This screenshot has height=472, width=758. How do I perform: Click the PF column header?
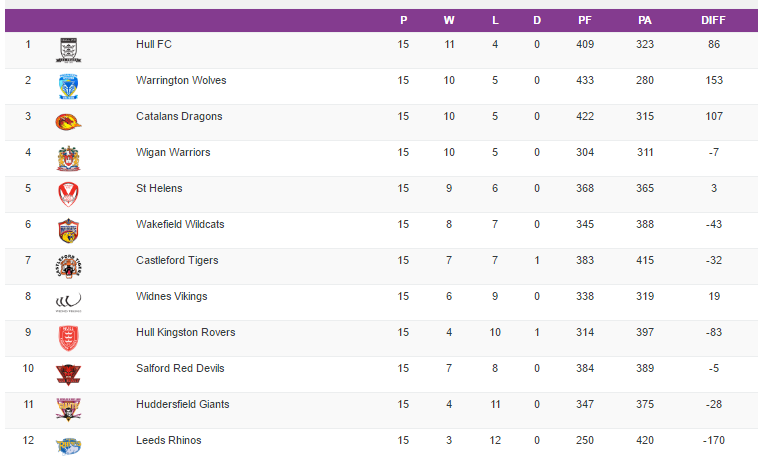click(585, 20)
